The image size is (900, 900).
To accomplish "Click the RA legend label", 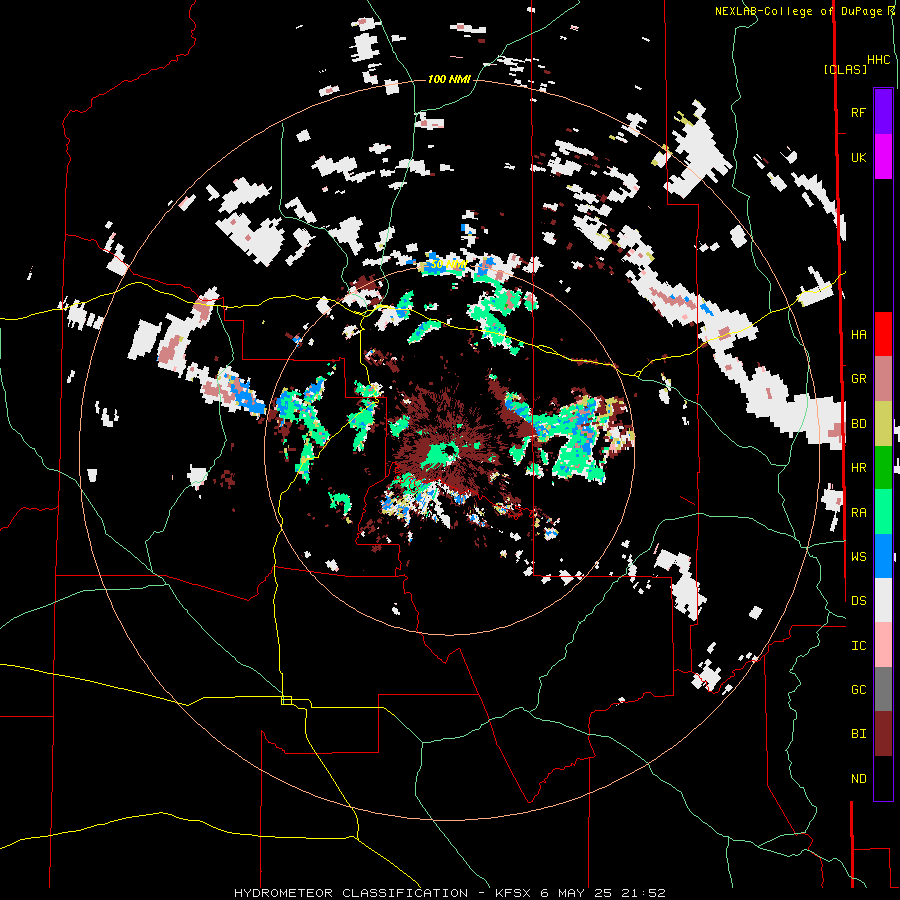I will coord(858,513).
